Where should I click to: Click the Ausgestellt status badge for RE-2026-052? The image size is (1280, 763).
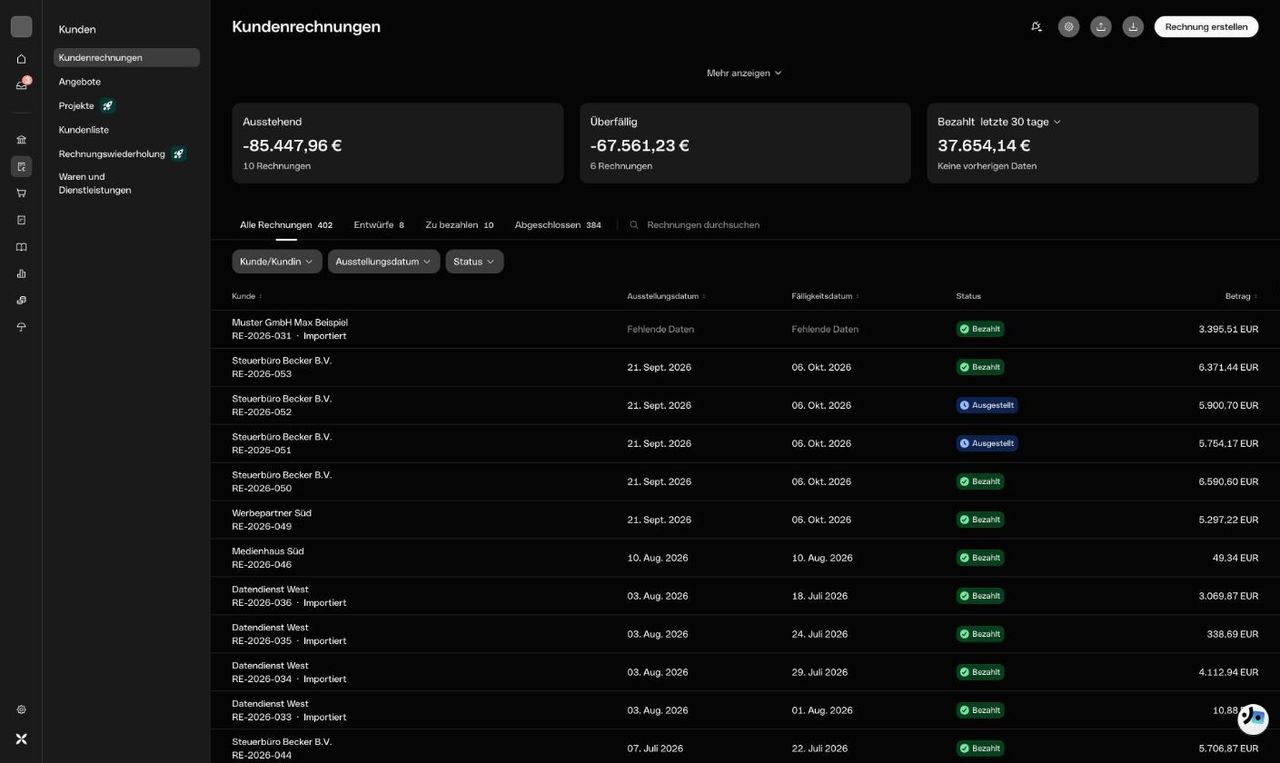(x=987, y=406)
